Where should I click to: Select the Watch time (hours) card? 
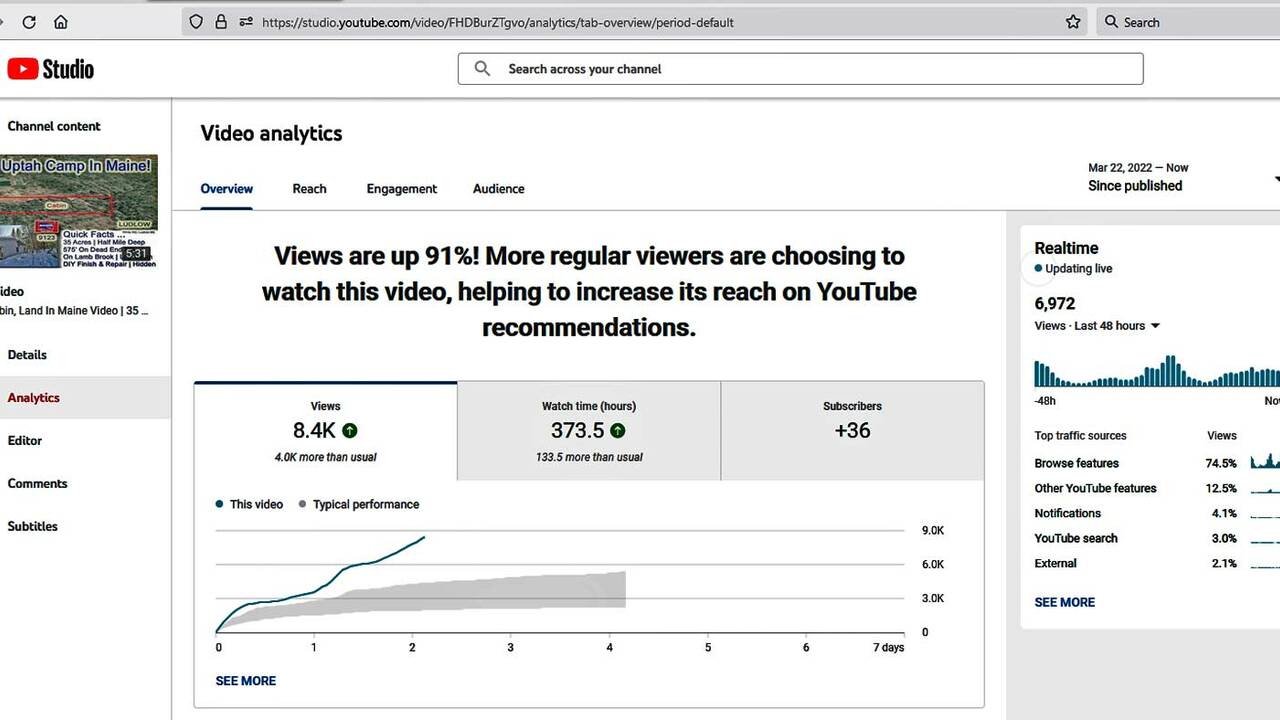point(589,431)
